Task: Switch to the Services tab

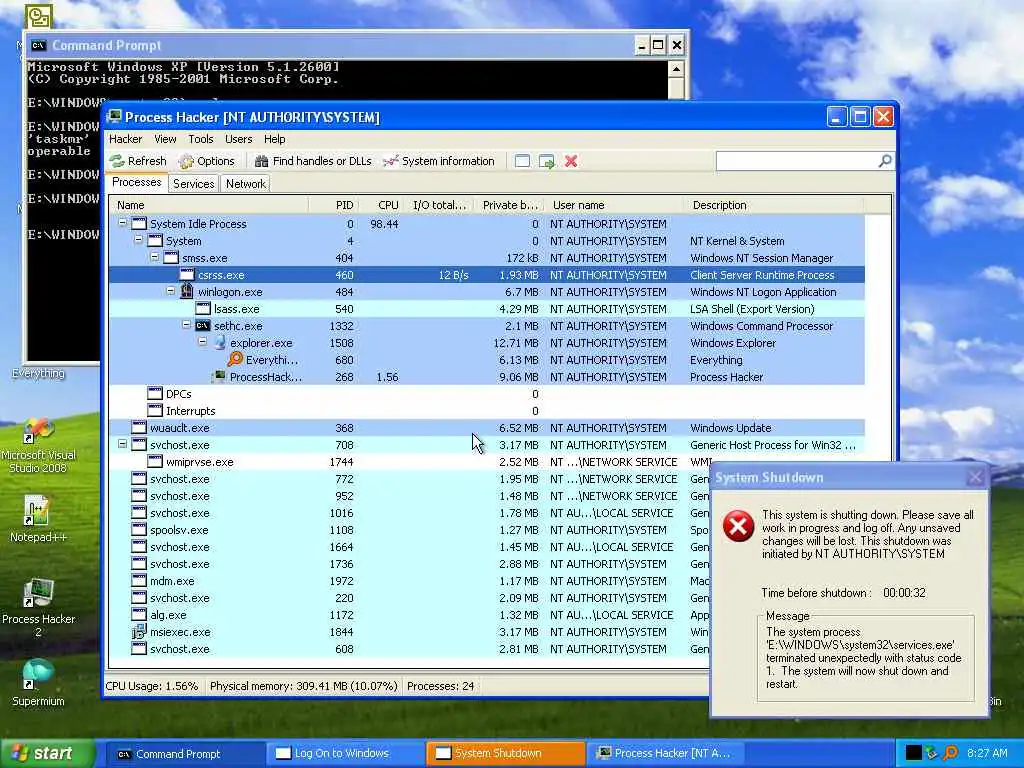Action: [193, 184]
